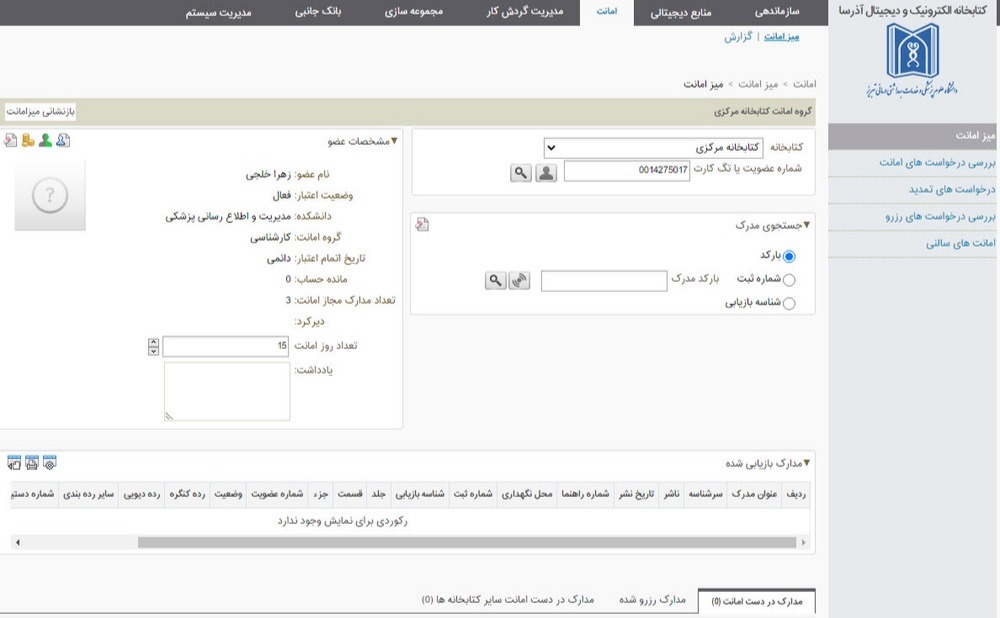Switch to مدارک در دست امانت (0) tab
This screenshot has width=1000, height=618.
(756, 601)
